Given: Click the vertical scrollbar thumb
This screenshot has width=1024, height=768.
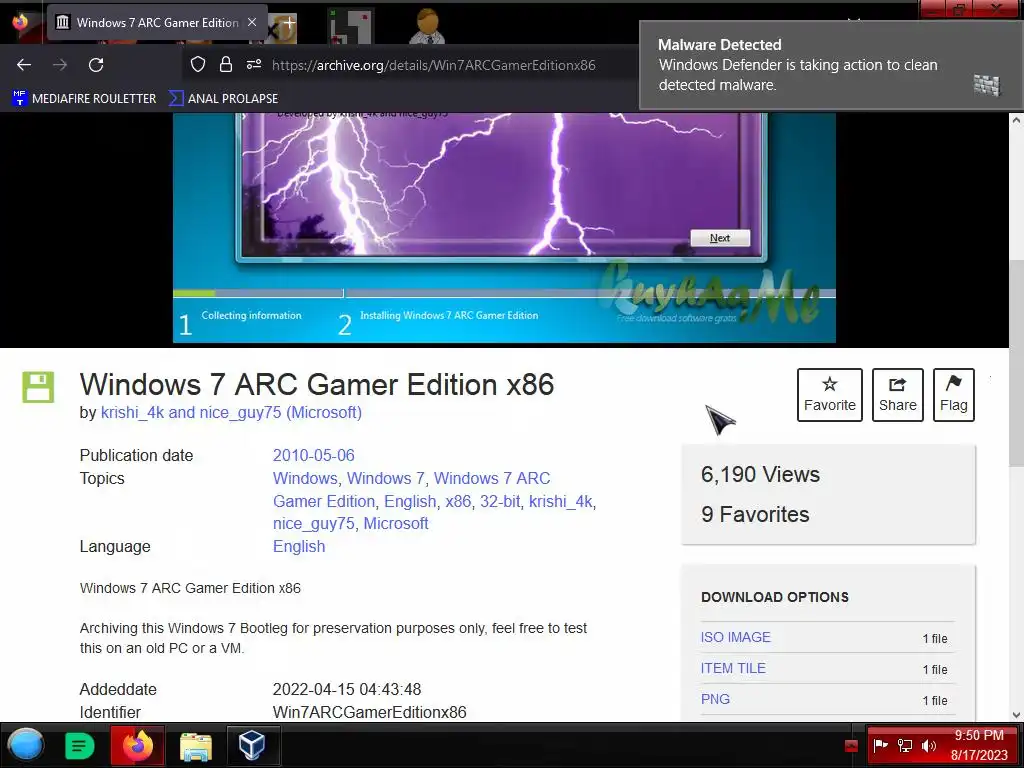Looking at the screenshot, I should tap(1016, 364).
